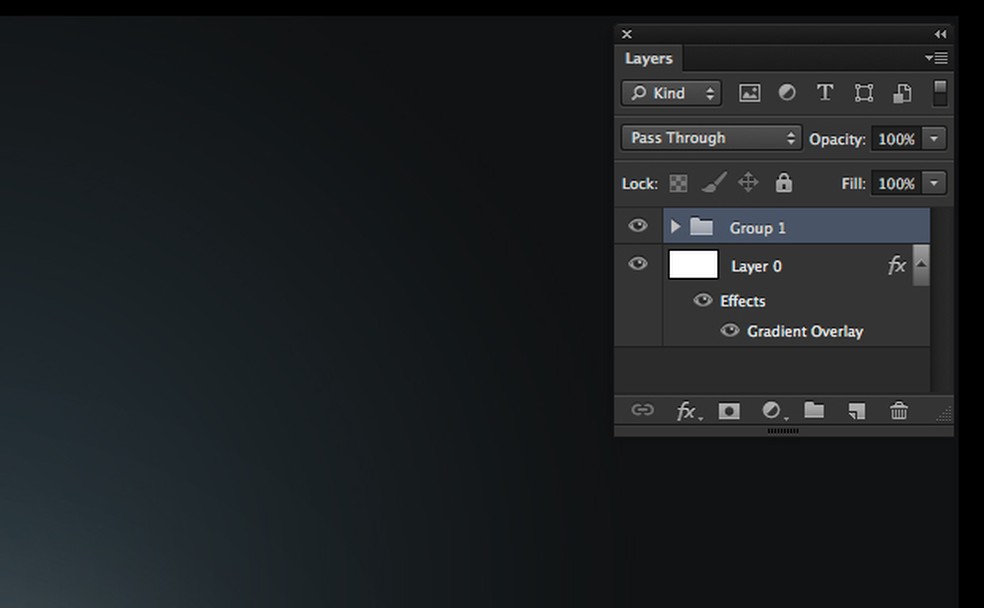Lock image pixels with brush icon
This screenshot has height=608, width=984.
click(714, 183)
